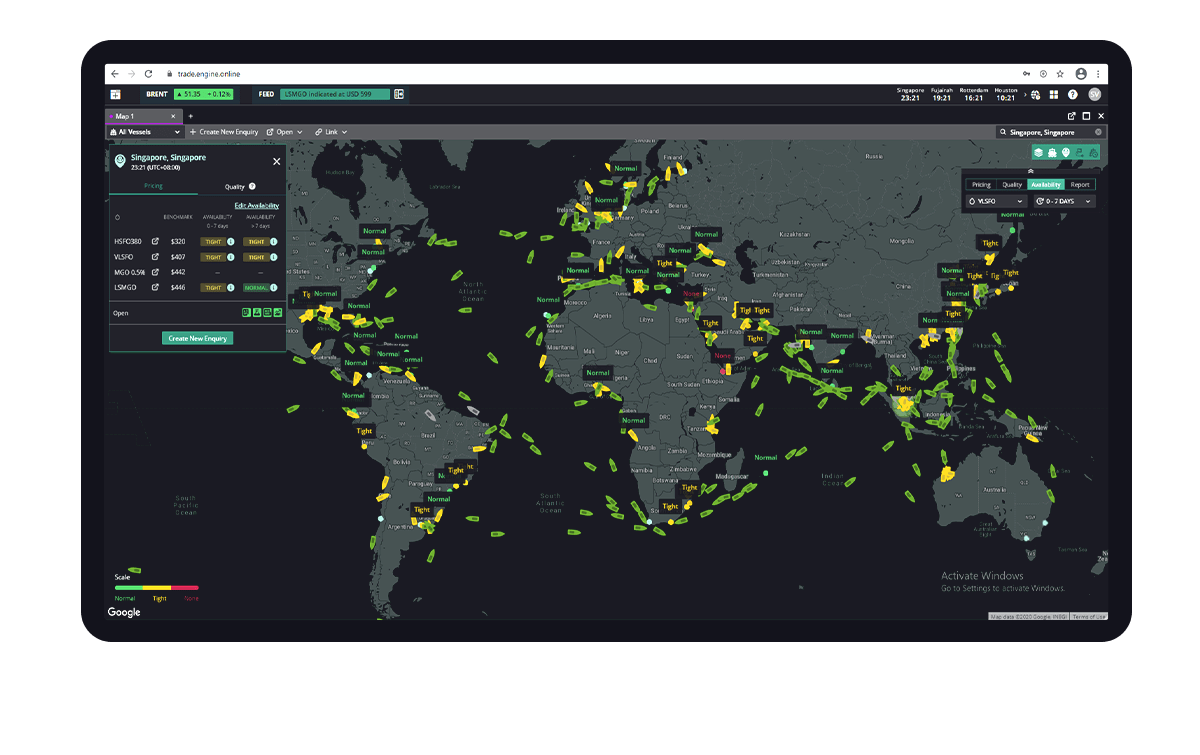Select the Availability map mode

tap(1046, 184)
